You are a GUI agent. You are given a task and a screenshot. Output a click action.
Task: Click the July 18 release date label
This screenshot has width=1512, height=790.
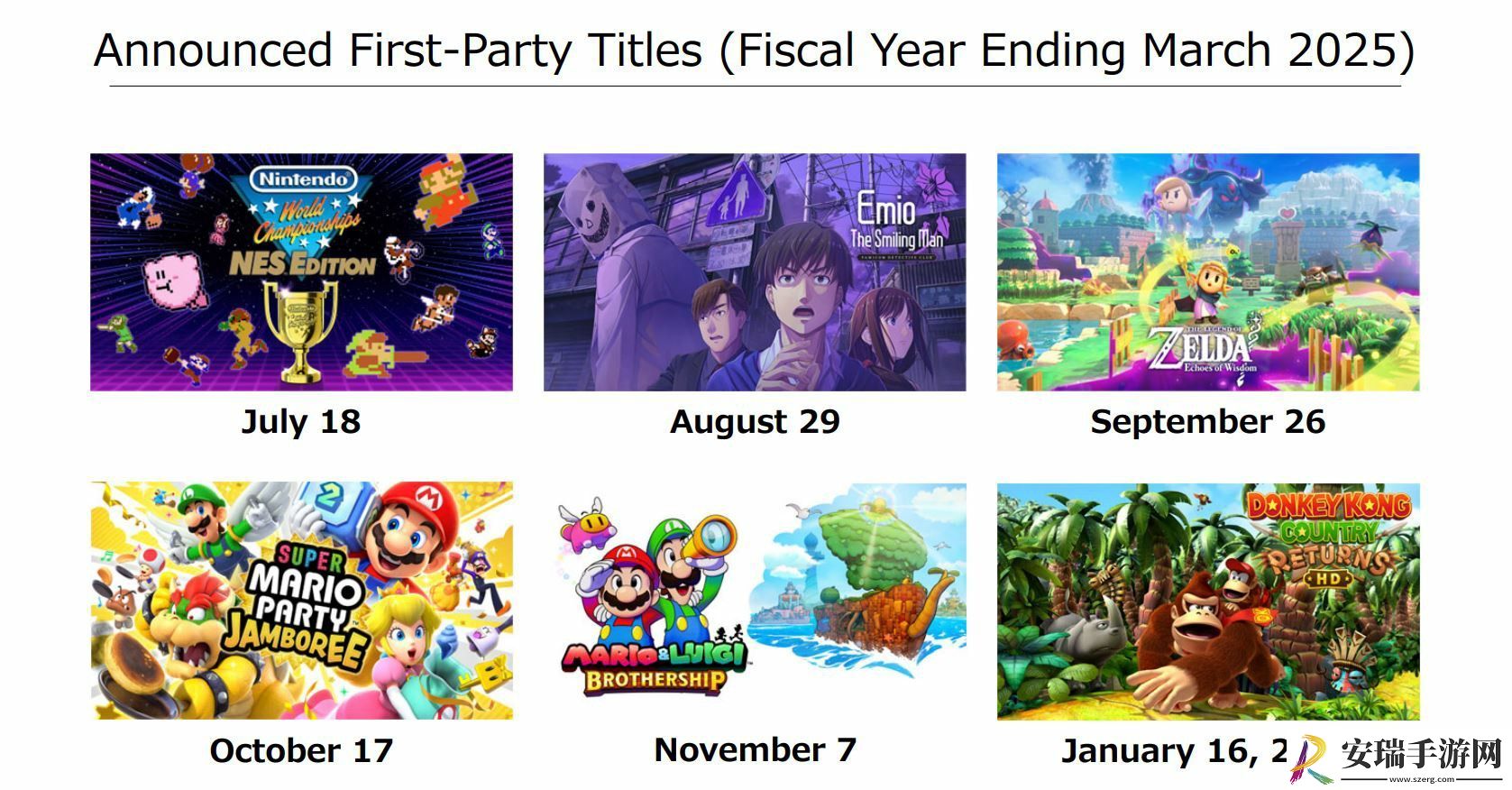[x=301, y=422]
